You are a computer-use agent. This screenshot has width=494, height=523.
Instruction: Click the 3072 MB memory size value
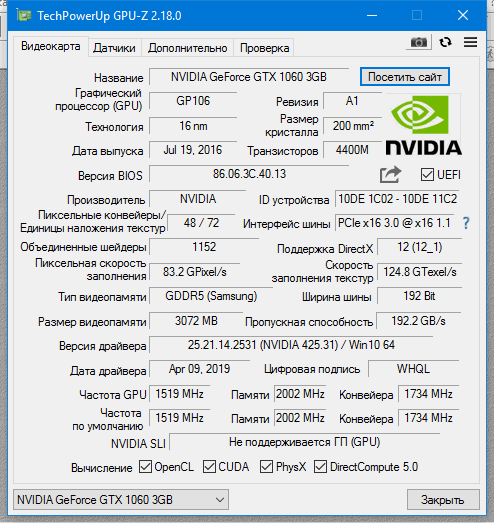(196, 321)
